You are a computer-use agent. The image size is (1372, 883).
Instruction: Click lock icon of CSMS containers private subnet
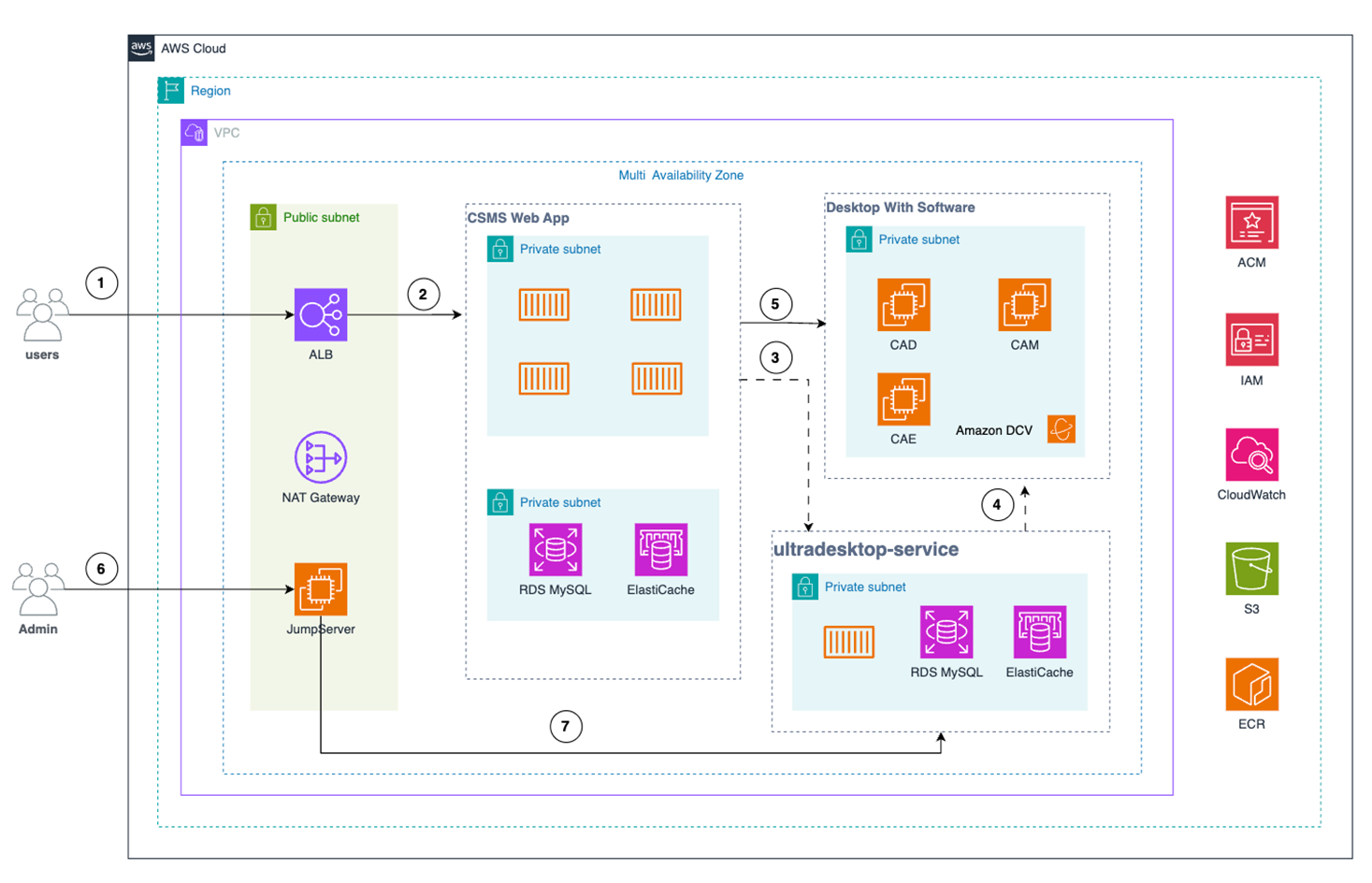(500, 249)
